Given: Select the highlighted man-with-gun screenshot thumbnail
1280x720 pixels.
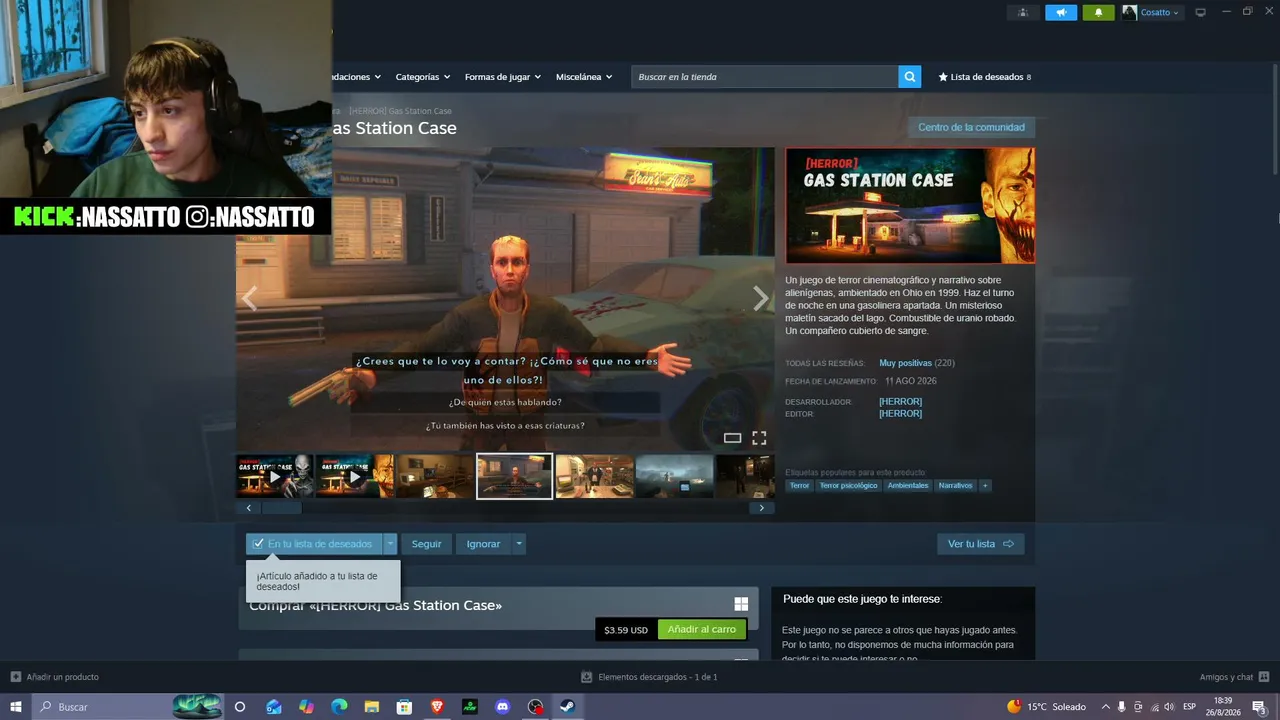Looking at the screenshot, I should 514,476.
